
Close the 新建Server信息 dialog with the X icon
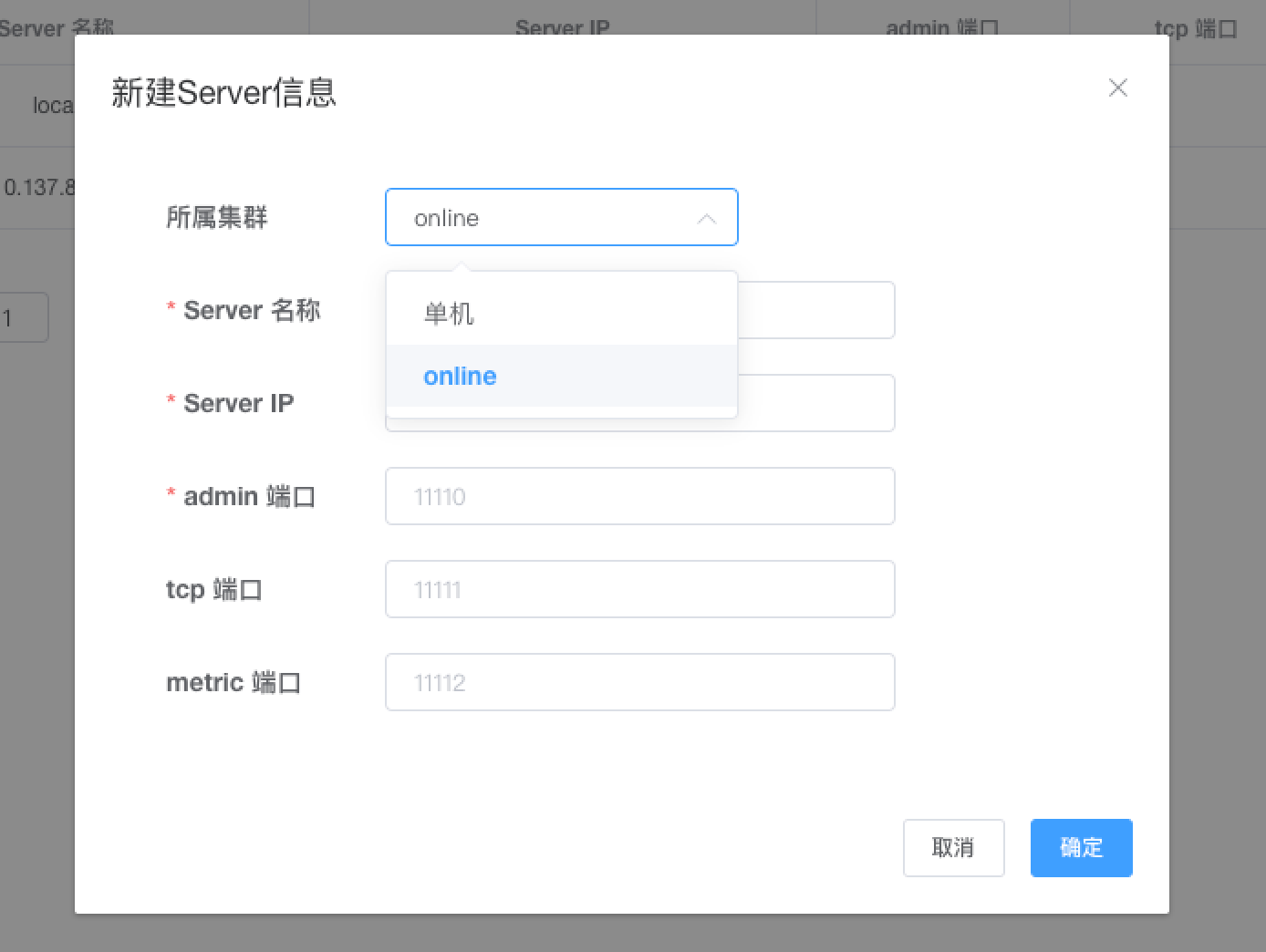point(1117,88)
